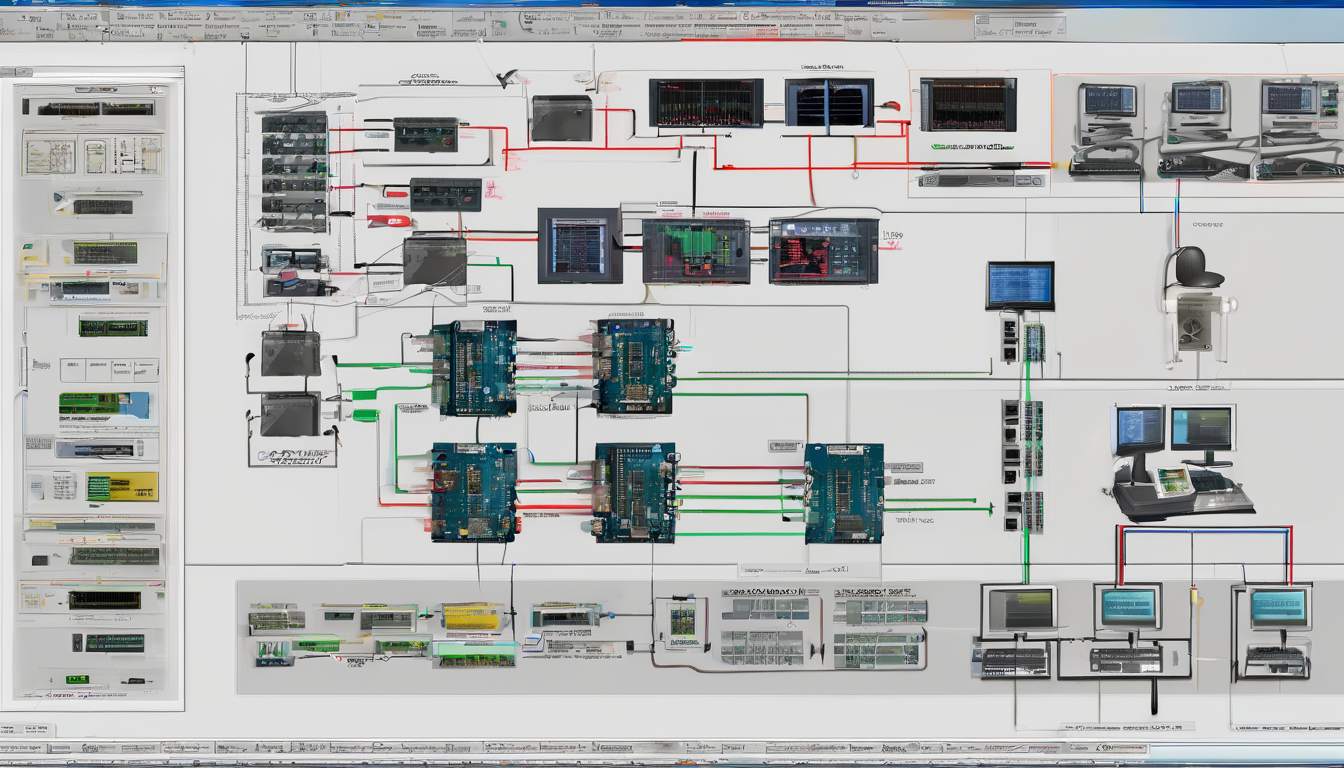Select the lower-middle circuit board beside it
The image size is (1344, 768).
click(x=635, y=493)
